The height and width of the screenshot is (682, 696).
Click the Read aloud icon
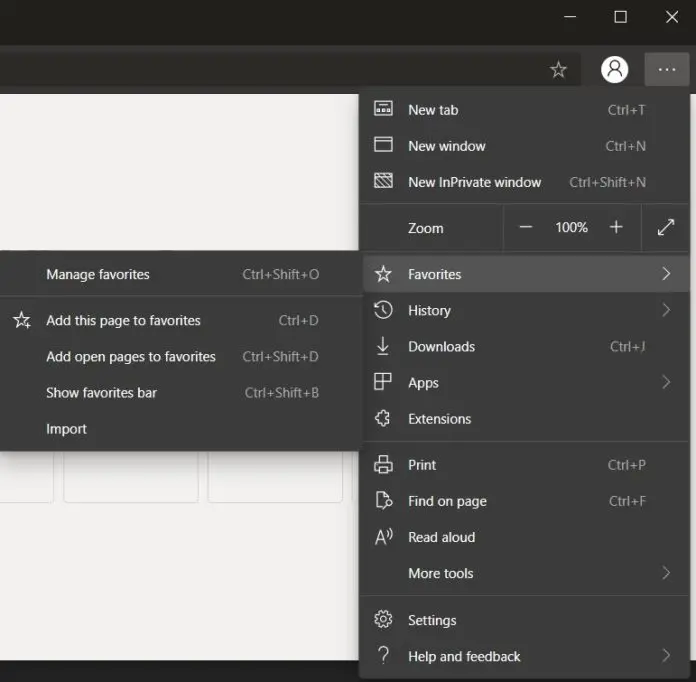[384, 537]
